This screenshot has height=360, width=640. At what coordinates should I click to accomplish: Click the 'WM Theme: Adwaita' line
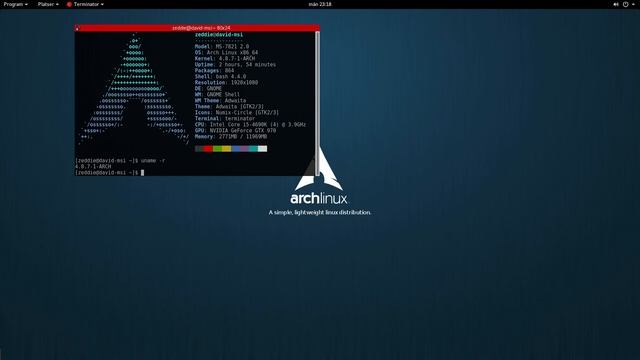[x=220, y=100]
